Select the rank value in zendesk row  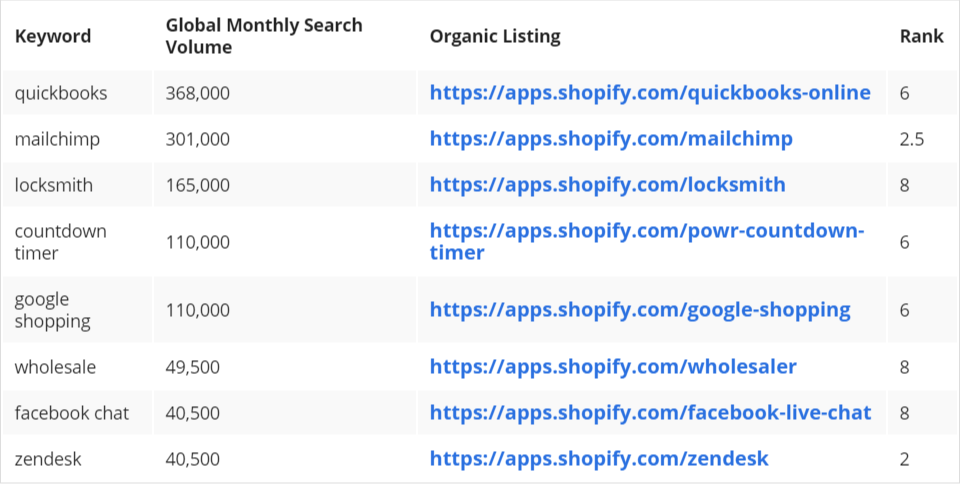[904, 459]
